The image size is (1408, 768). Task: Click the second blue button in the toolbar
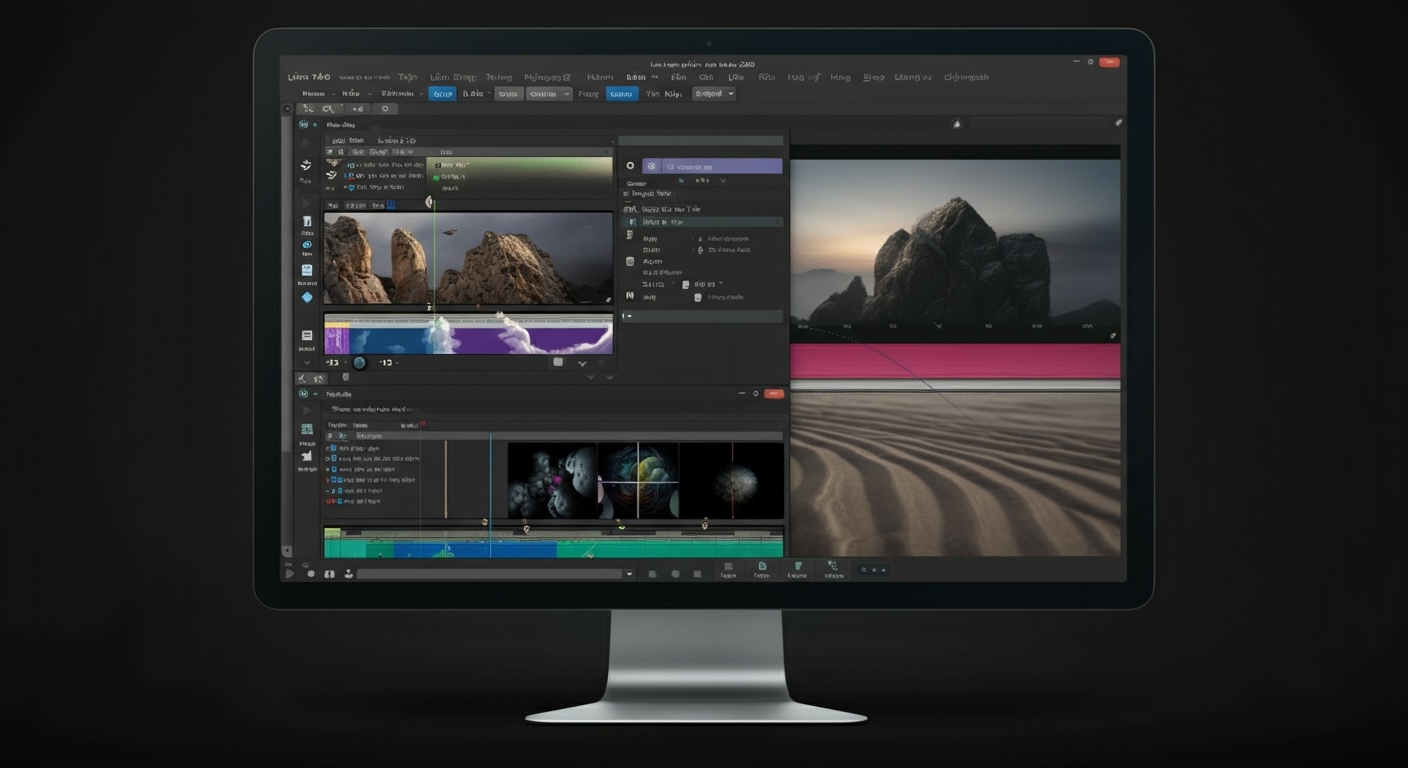(621, 94)
